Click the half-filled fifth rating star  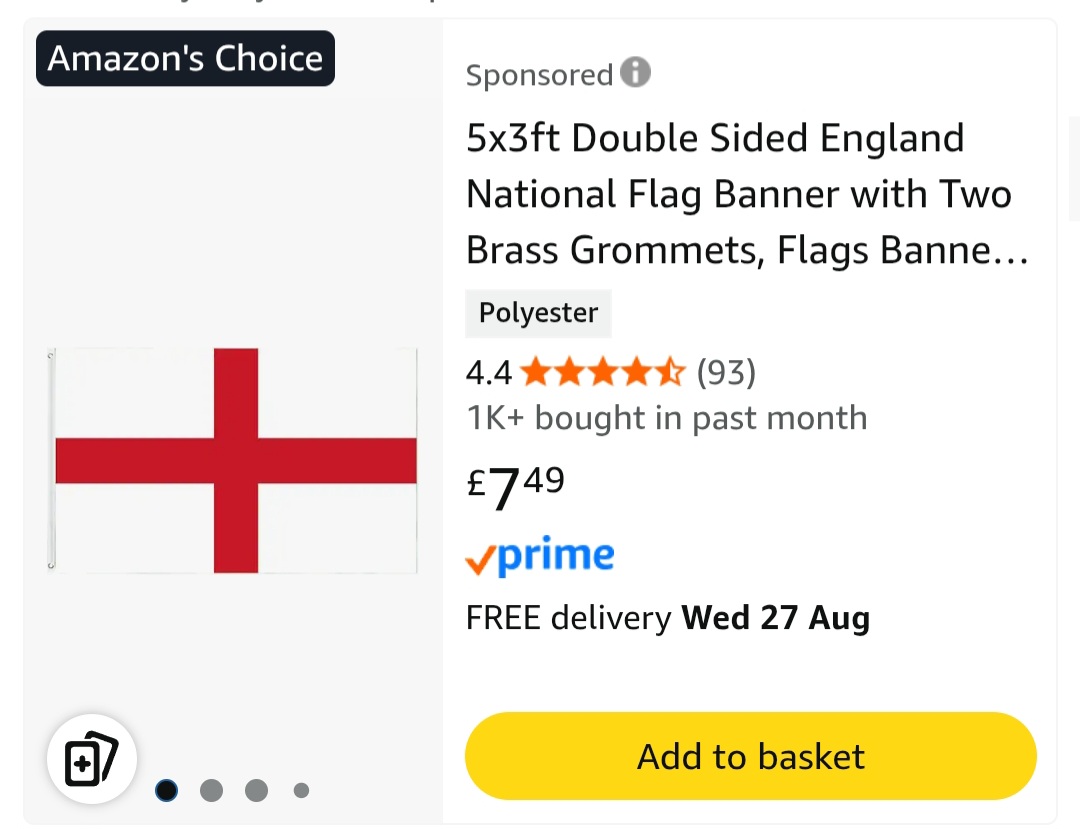671,372
